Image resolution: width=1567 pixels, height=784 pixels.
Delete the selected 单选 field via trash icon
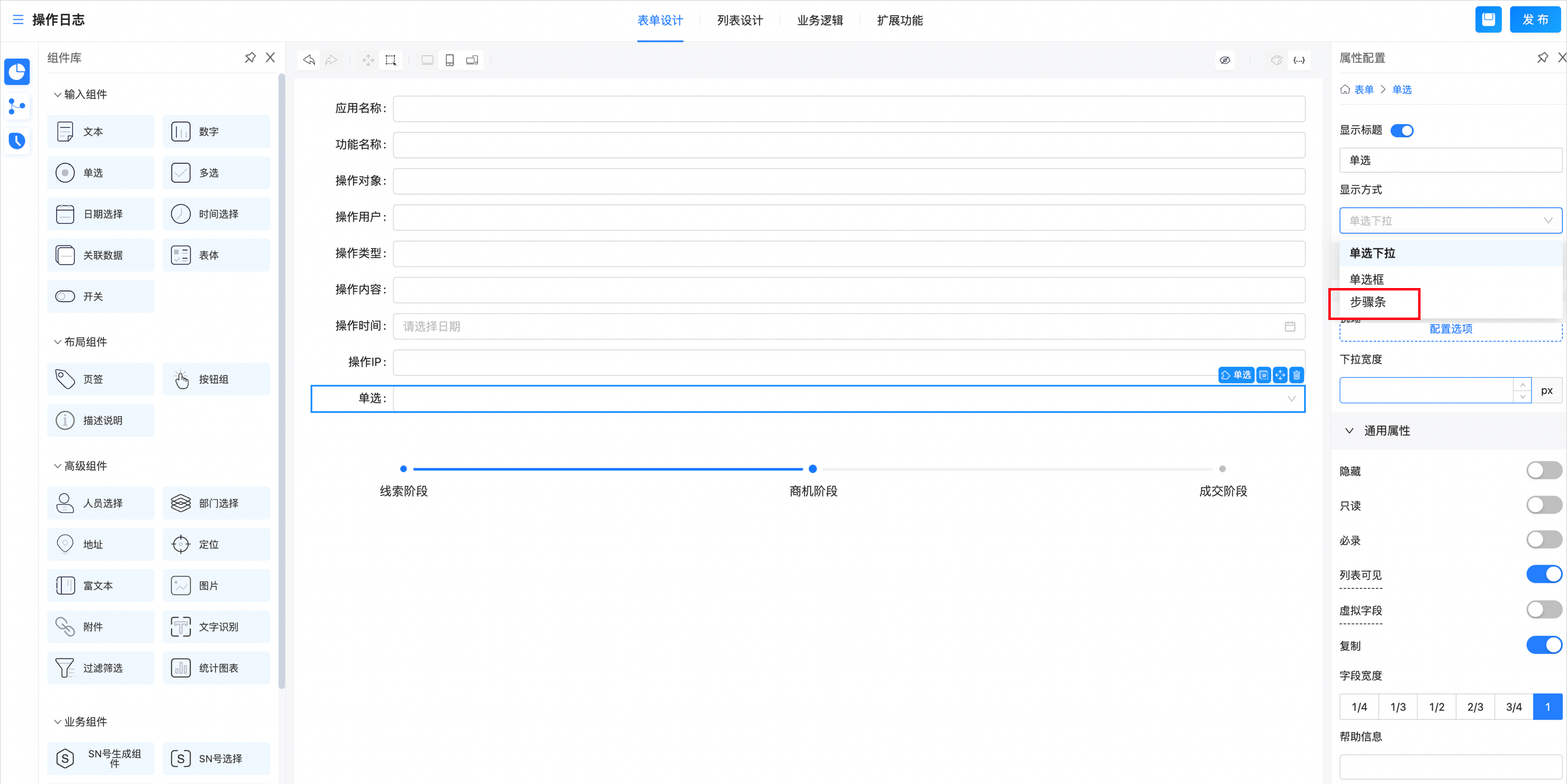[x=1296, y=375]
